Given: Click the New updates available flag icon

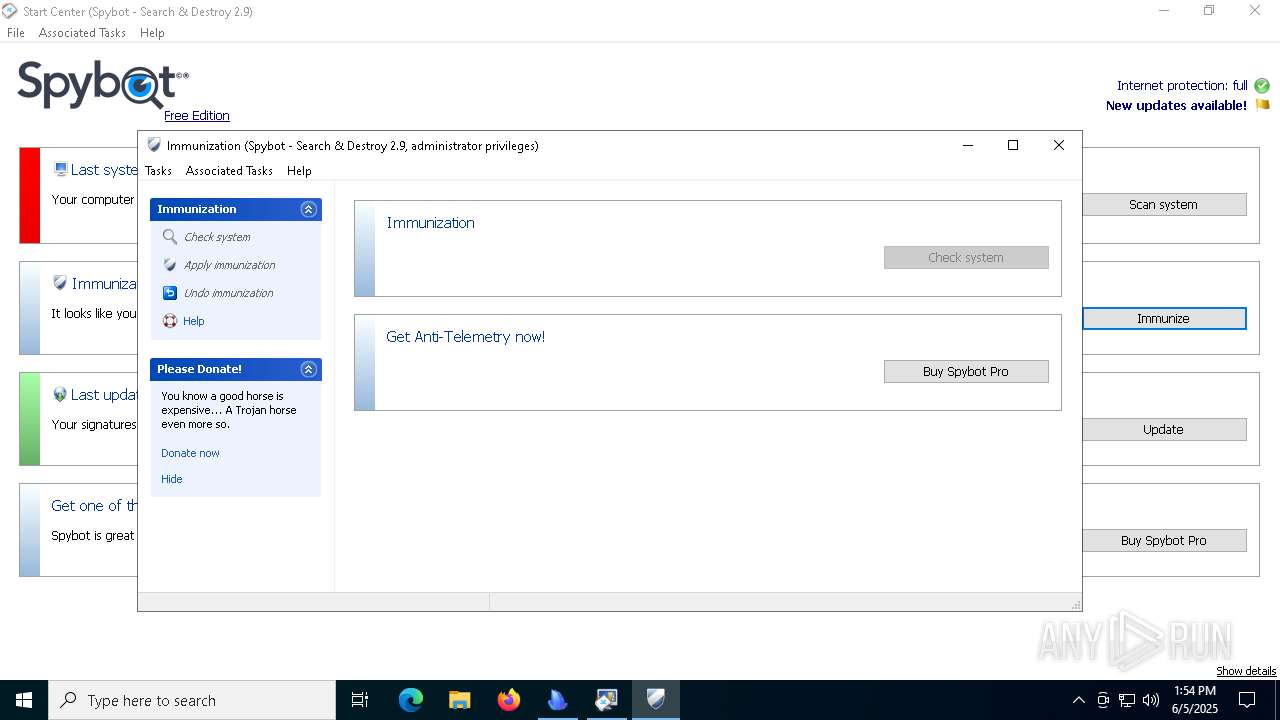Looking at the screenshot, I should point(1262,105).
